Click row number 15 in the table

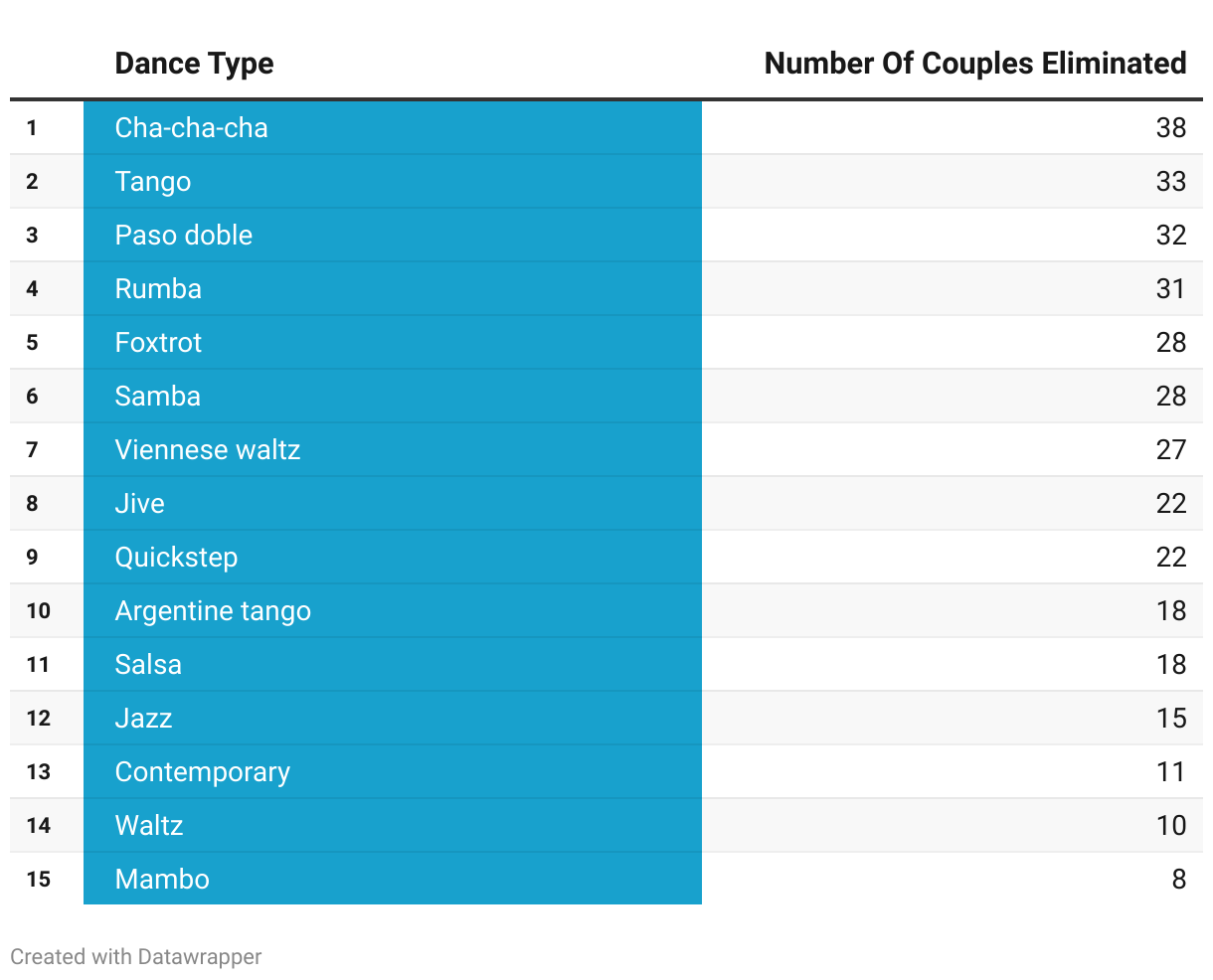click(39, 880)
